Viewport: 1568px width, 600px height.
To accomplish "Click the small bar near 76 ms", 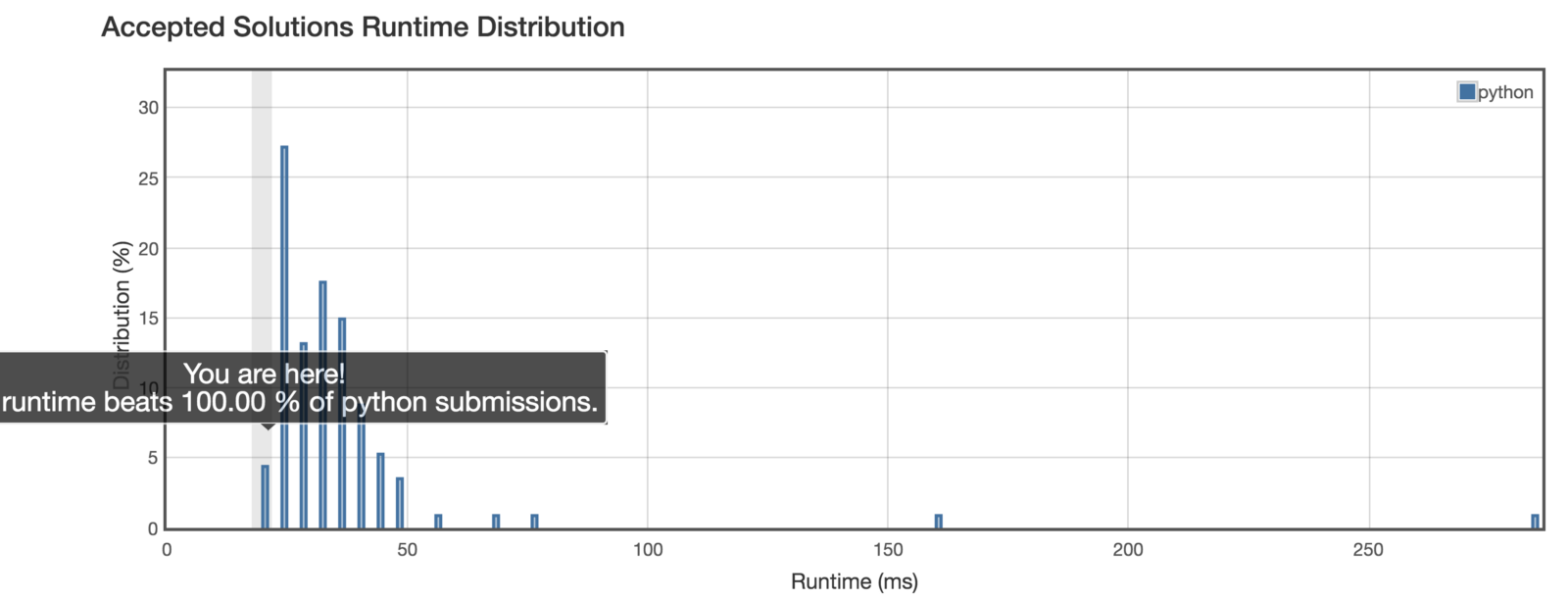I will coord(534,522).
